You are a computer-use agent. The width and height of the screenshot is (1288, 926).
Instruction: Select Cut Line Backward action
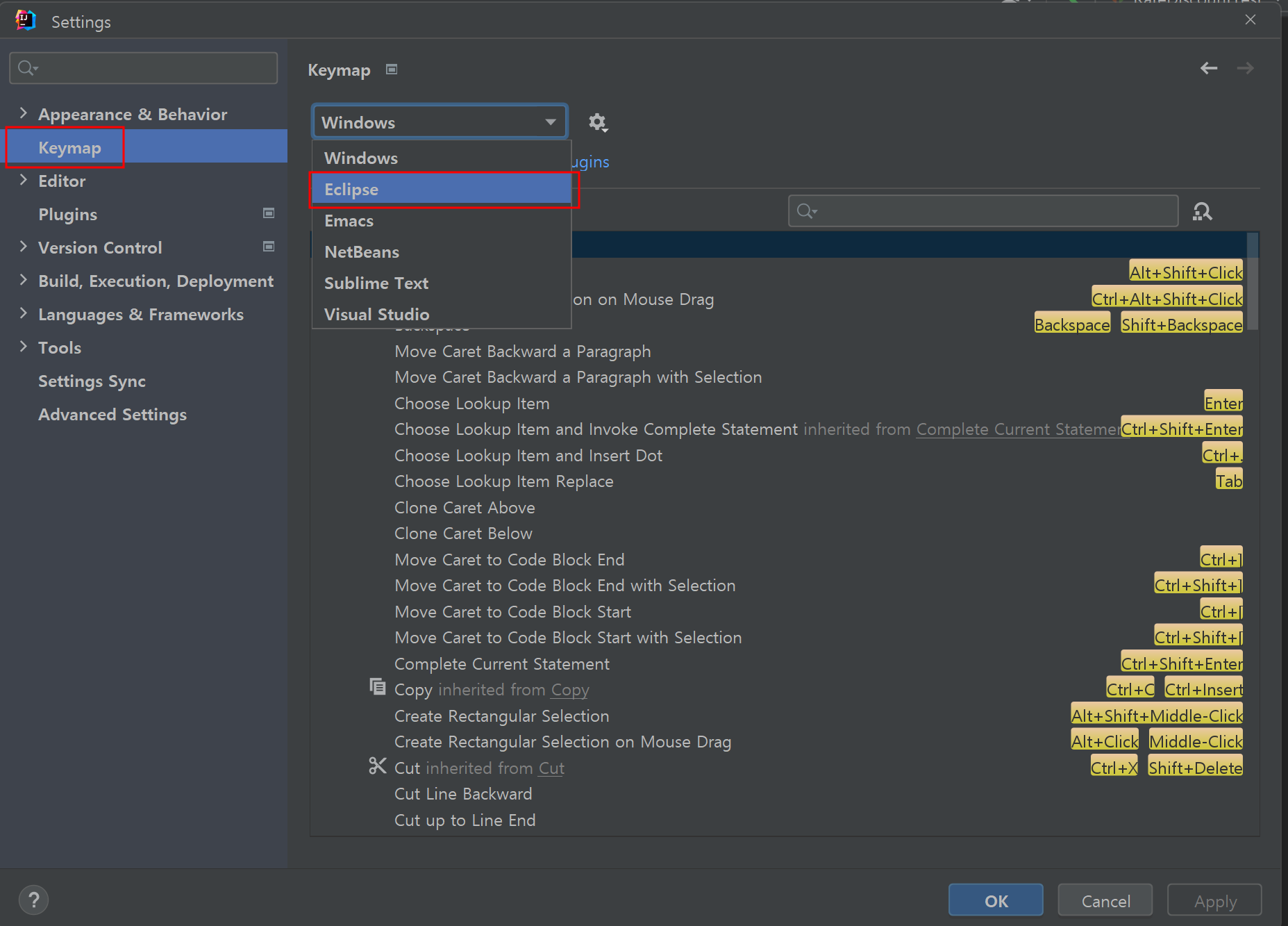(x=463, y=794)
